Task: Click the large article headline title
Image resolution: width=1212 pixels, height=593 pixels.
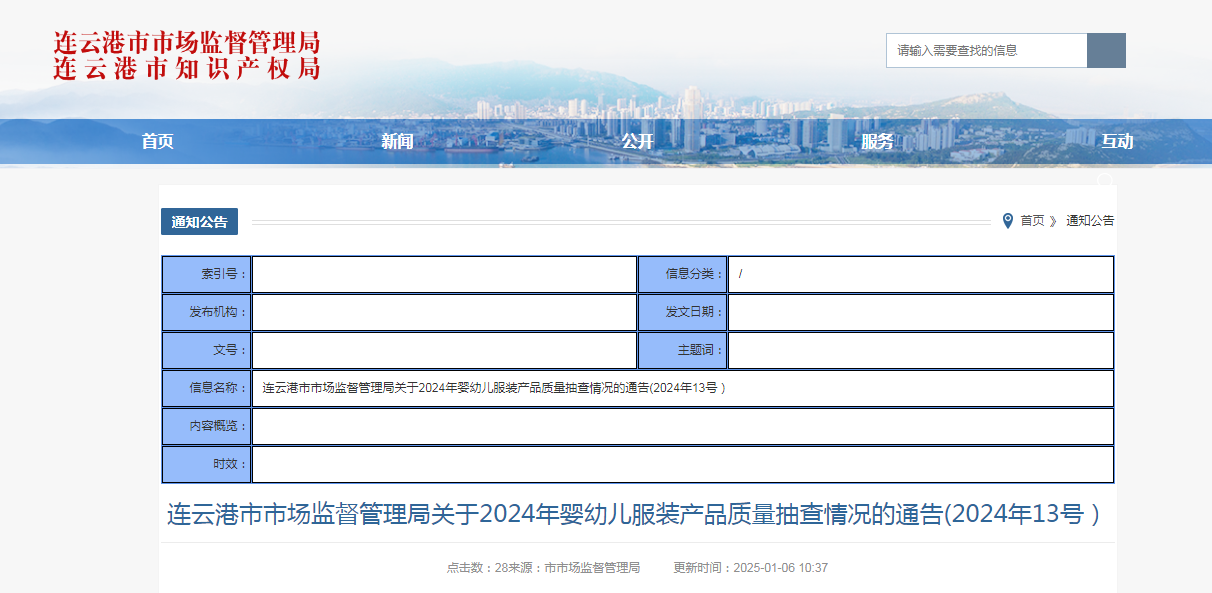Action: pyautogui.click(x=633, y=515)
